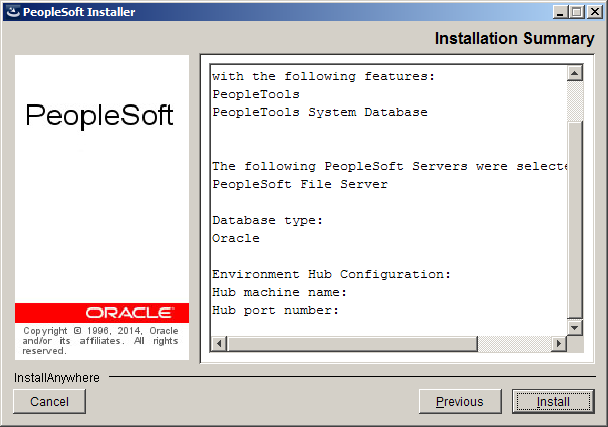The image size is (608, 427).
Task: Click the vertical scrollbar thumb
Action: tap(575, 220)
